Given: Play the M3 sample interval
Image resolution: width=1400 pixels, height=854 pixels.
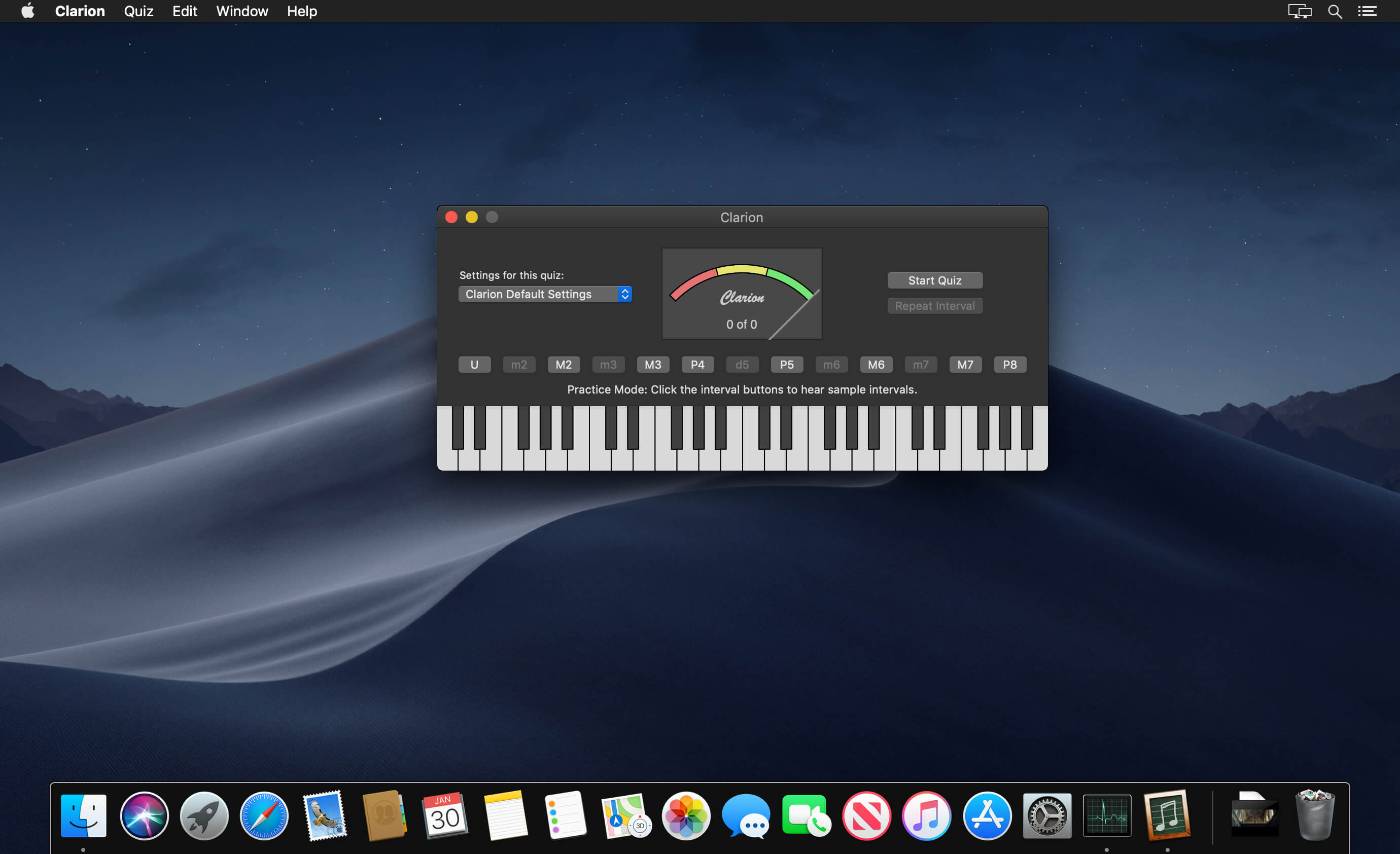Looking at the screenshot, I should (x=653, y=364).
